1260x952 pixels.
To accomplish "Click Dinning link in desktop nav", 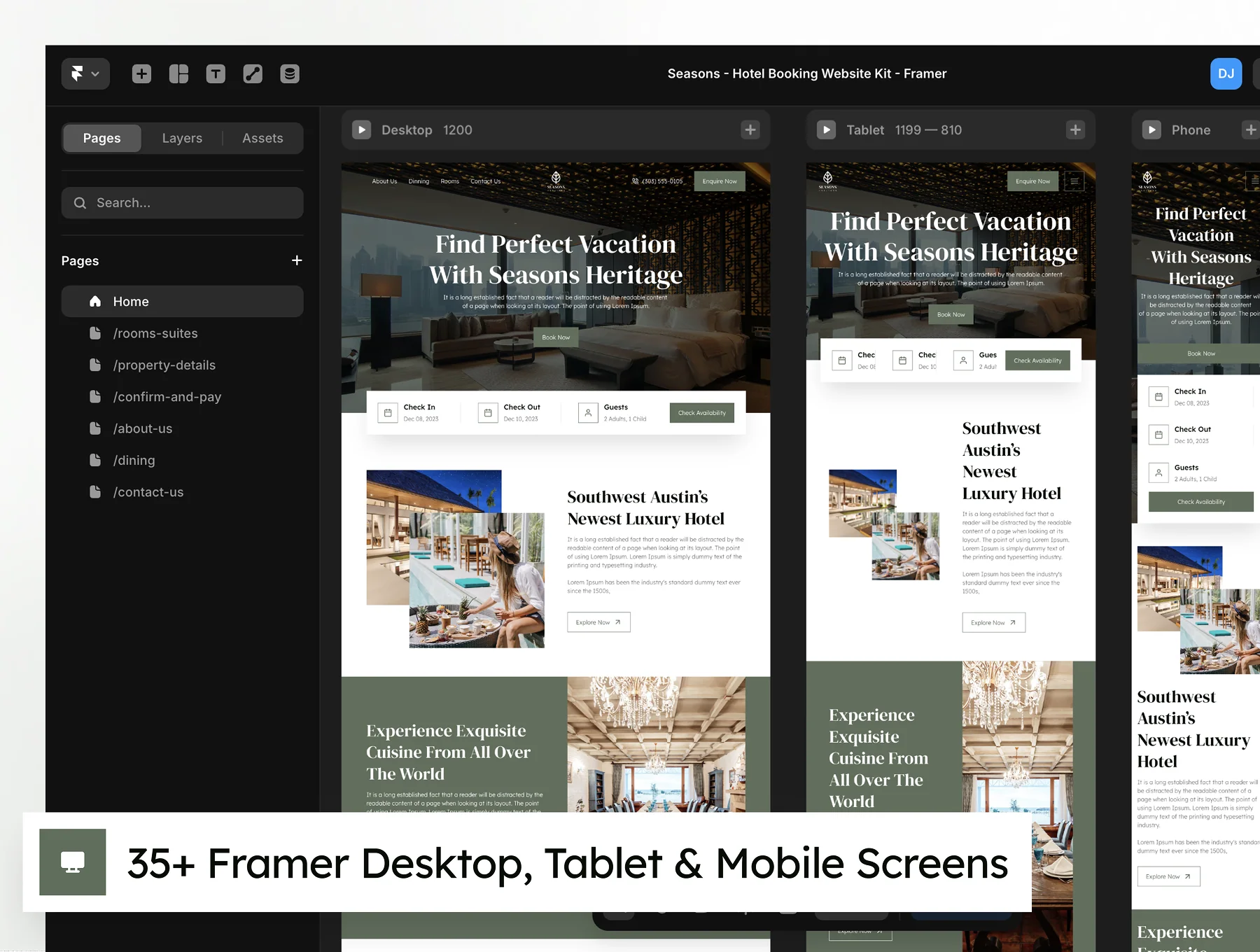I will pyautogui.click(x=419, y=181).
